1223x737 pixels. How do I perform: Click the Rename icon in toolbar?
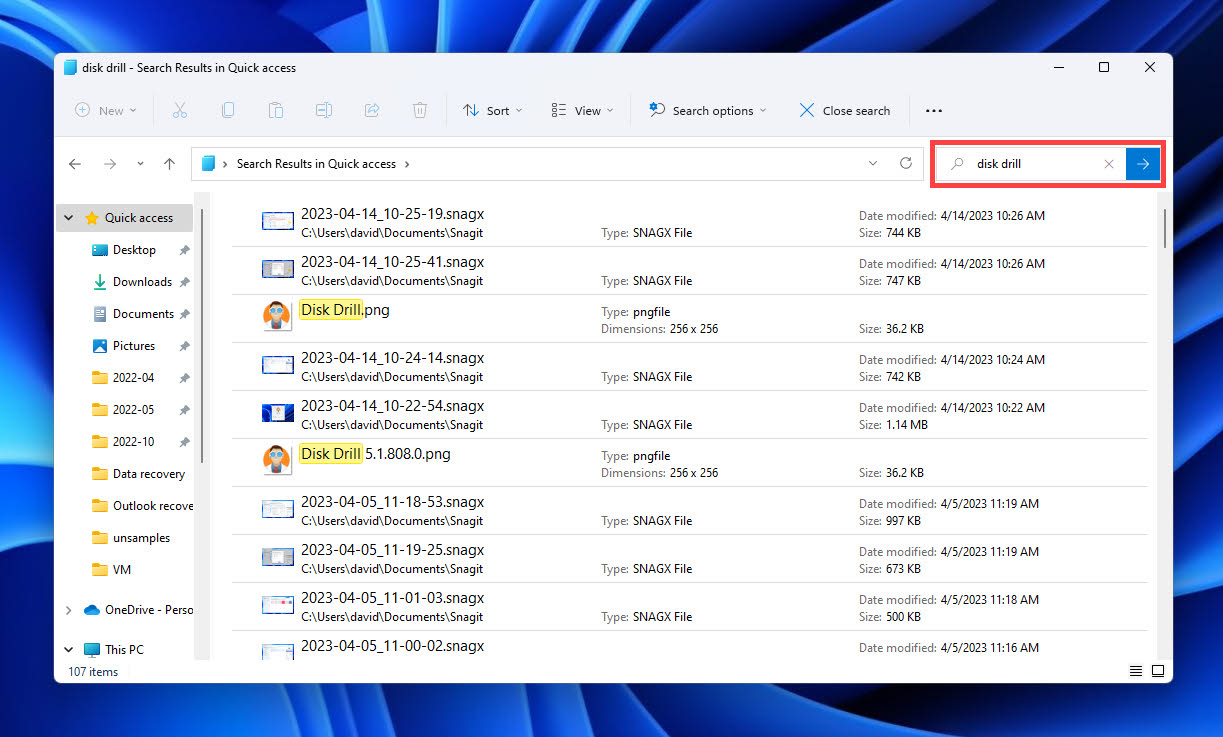pyautogui.click(x=324, y=110)
